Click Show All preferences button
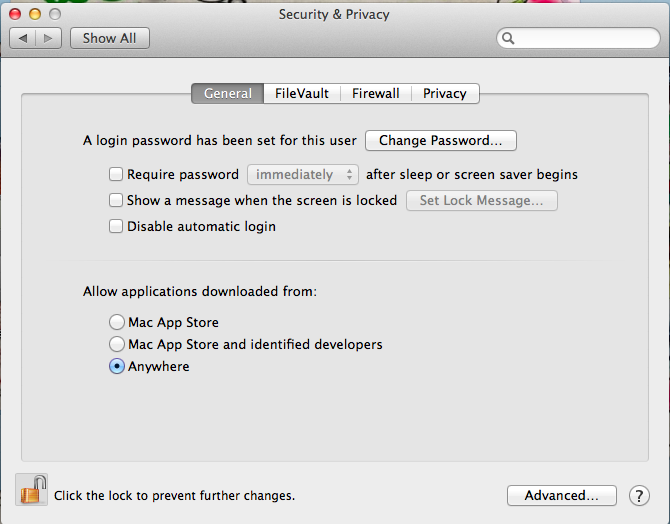This screenshot has height=524, width=670. click(x=110, y=38)
